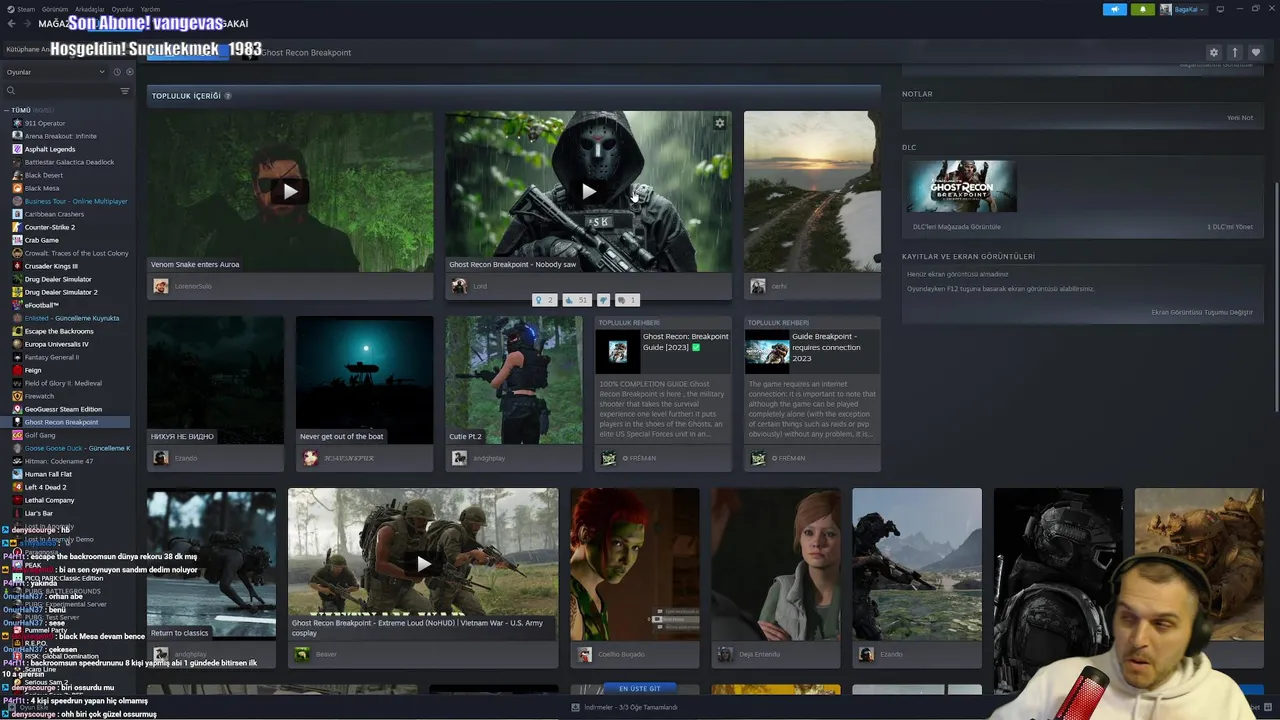Viewport: 1280px width, 720px height.
Task: Open the game settings gear icon
Action: (x=1214, y=52)
